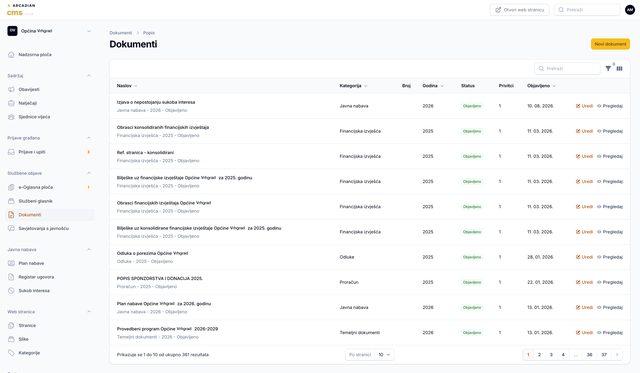Sort the table by Naslov column

coord(127,86)
